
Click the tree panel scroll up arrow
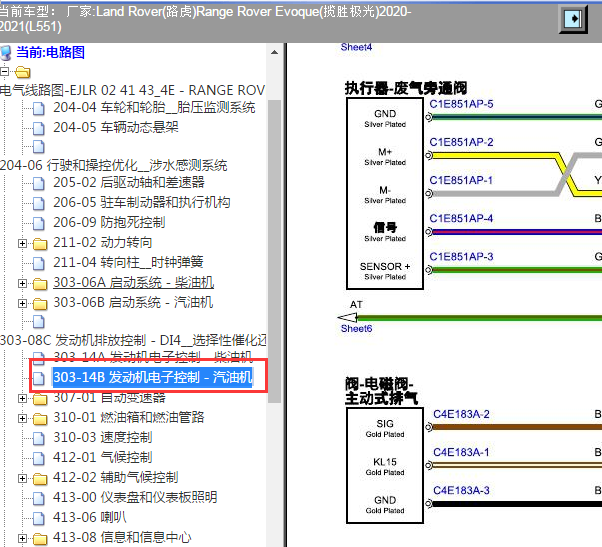pyautogui.click(x=274, y=52)
